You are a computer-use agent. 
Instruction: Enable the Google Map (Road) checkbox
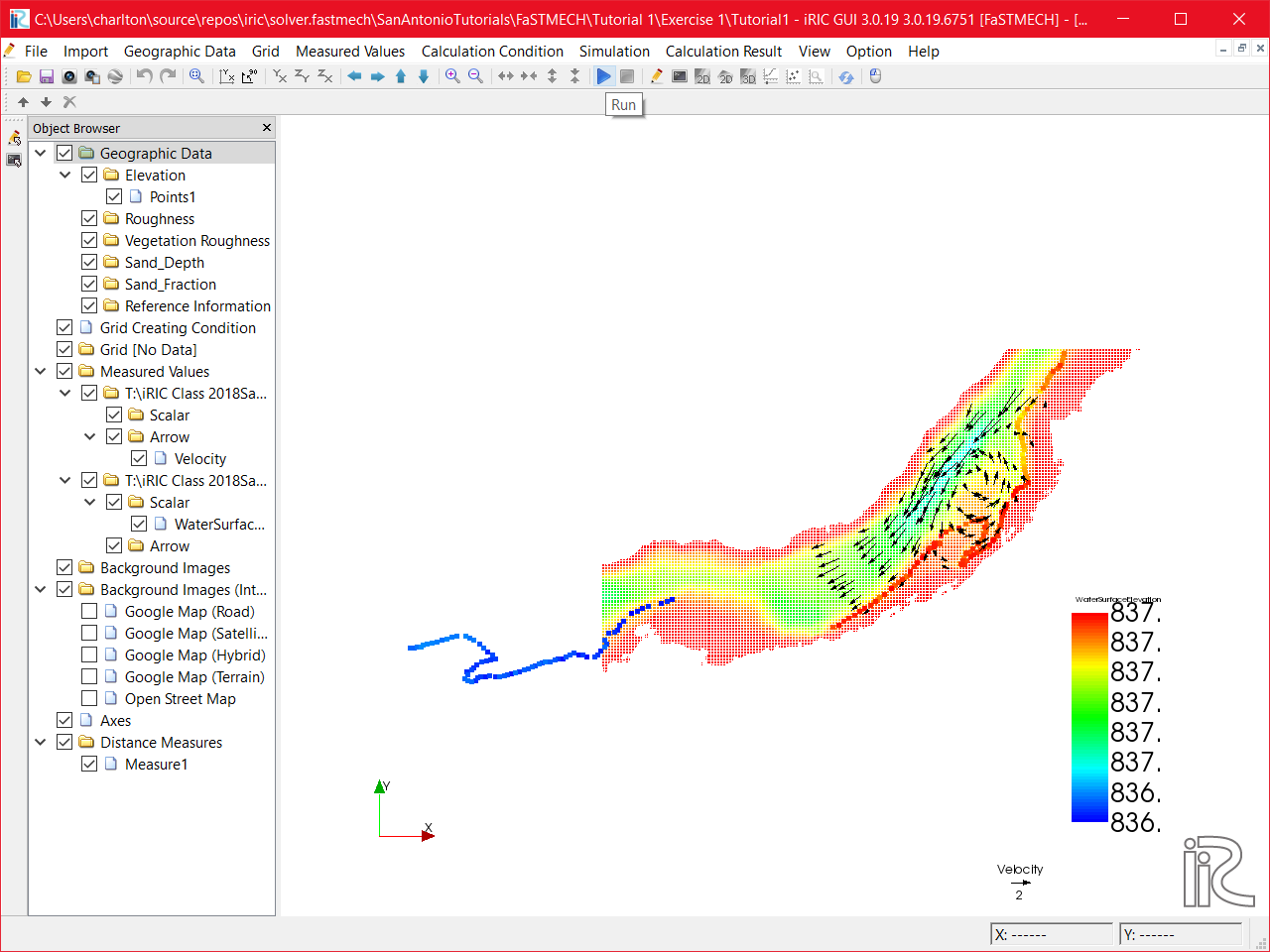[89, 612]
